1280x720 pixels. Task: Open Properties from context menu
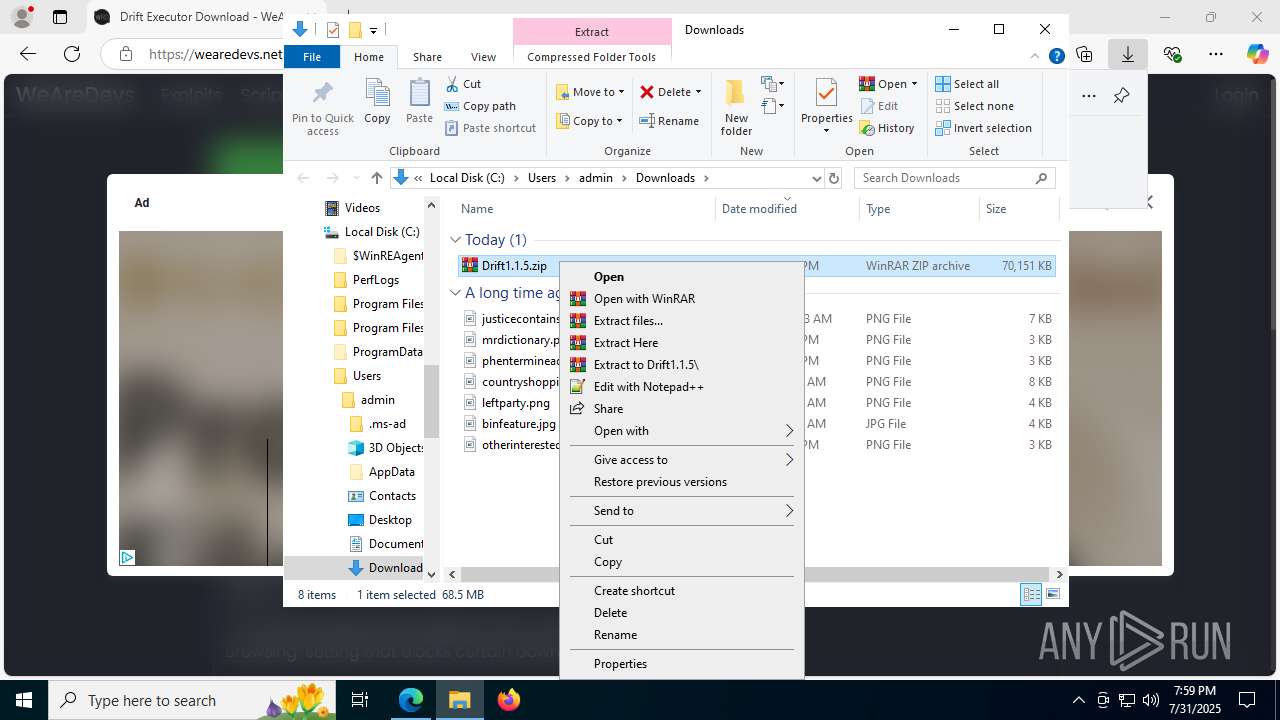point(681,664)
